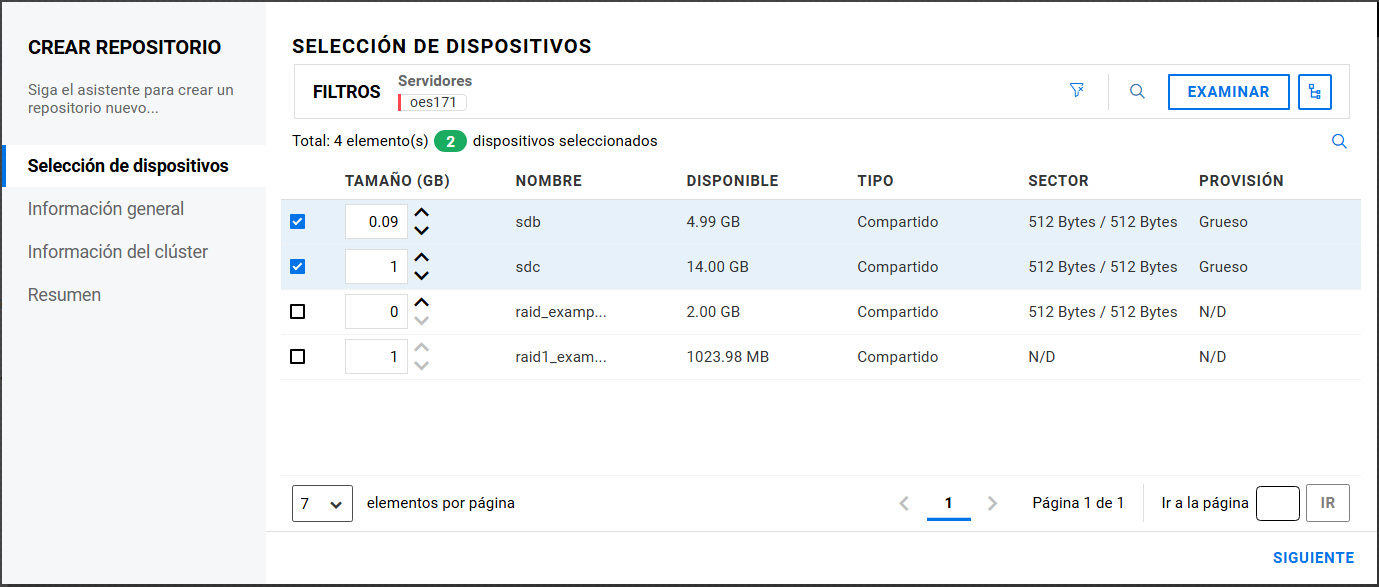Increase raid_examp size with the up arrow

pyautogui.click(x=422, y=303)
